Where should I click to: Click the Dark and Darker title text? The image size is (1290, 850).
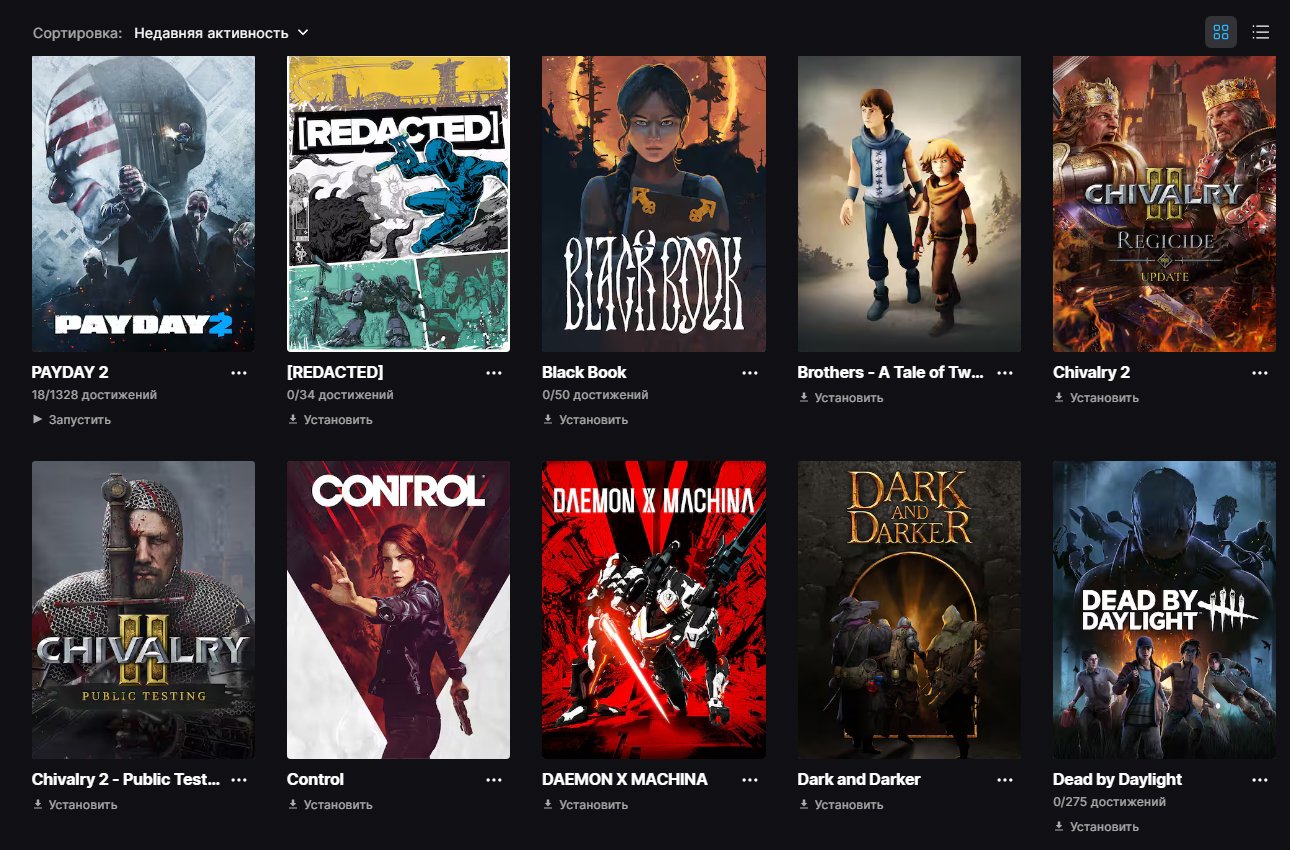click(x=858, y=780)
